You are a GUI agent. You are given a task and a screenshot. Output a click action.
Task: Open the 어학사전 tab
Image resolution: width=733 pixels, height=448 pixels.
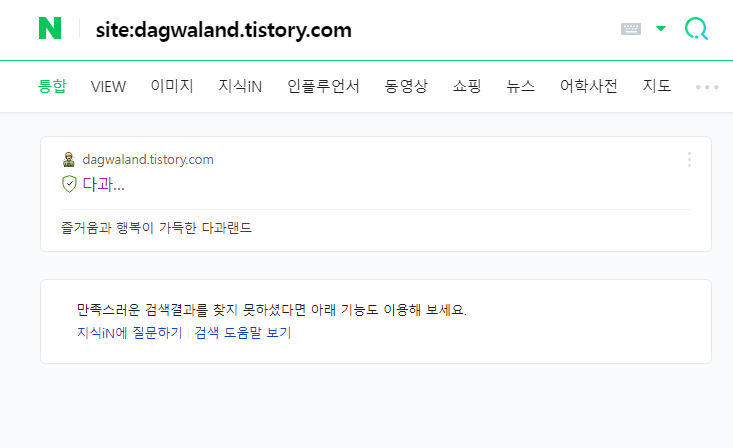589,86
